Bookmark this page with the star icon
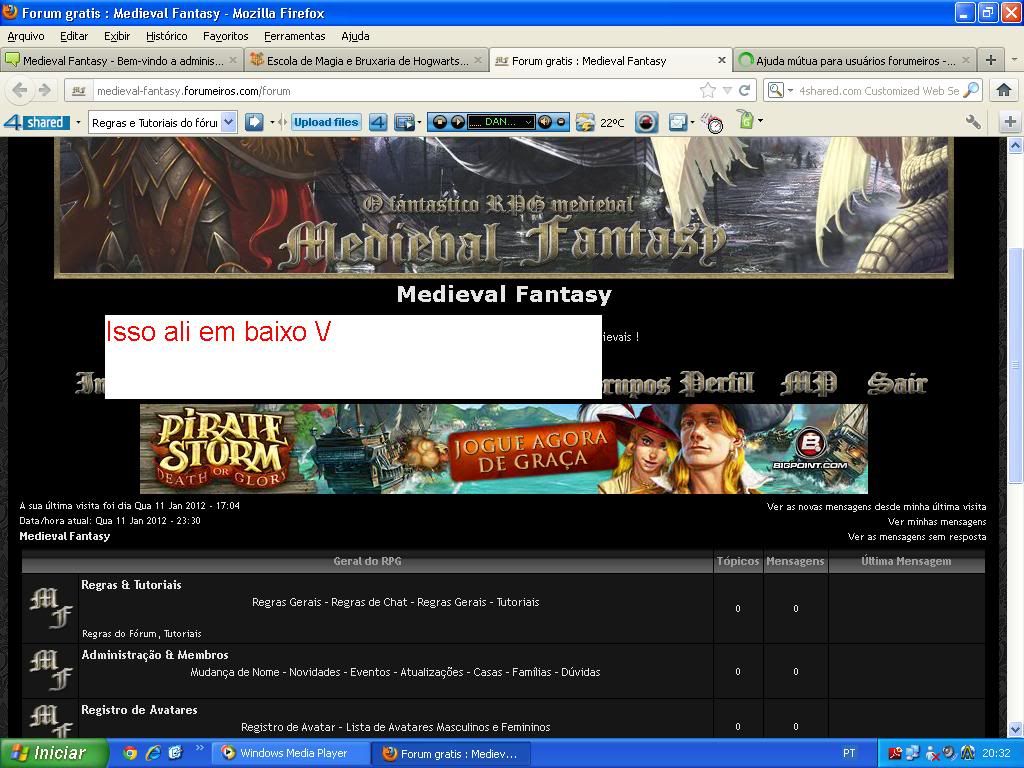 [x=707, y=90]
